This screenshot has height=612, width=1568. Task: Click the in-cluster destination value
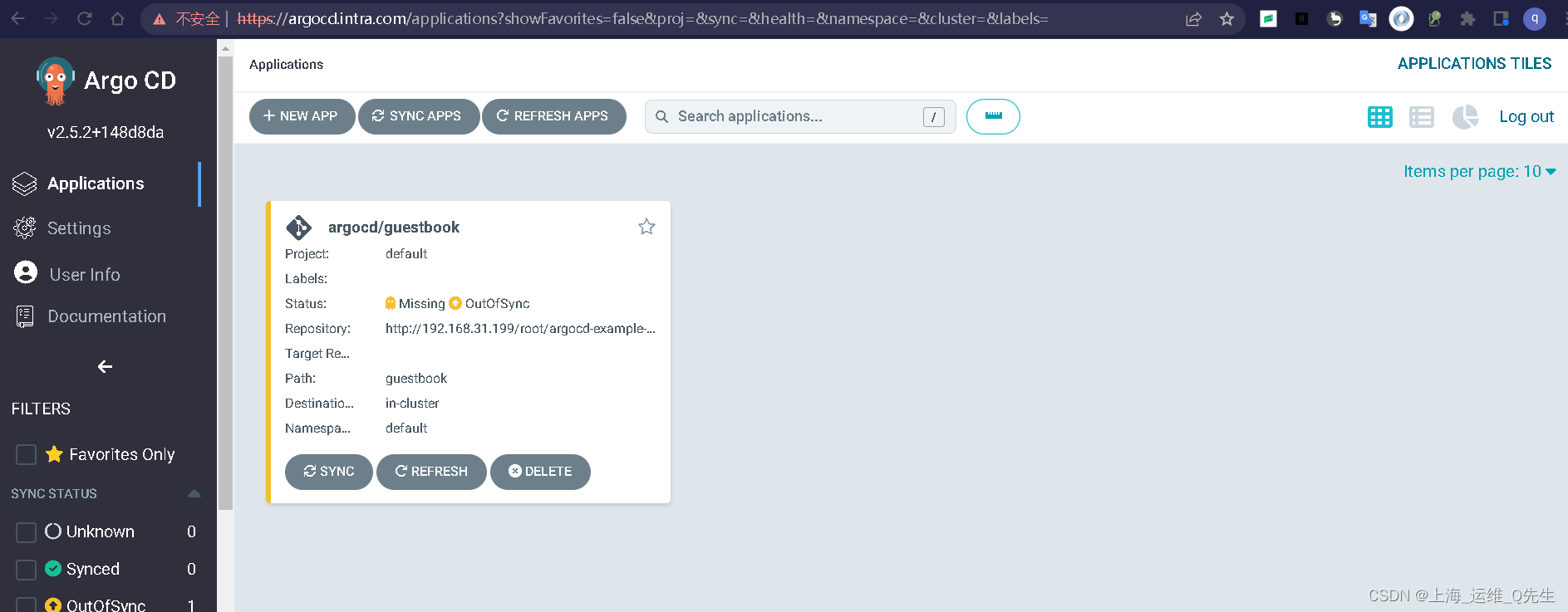click(x=412, y=404)
